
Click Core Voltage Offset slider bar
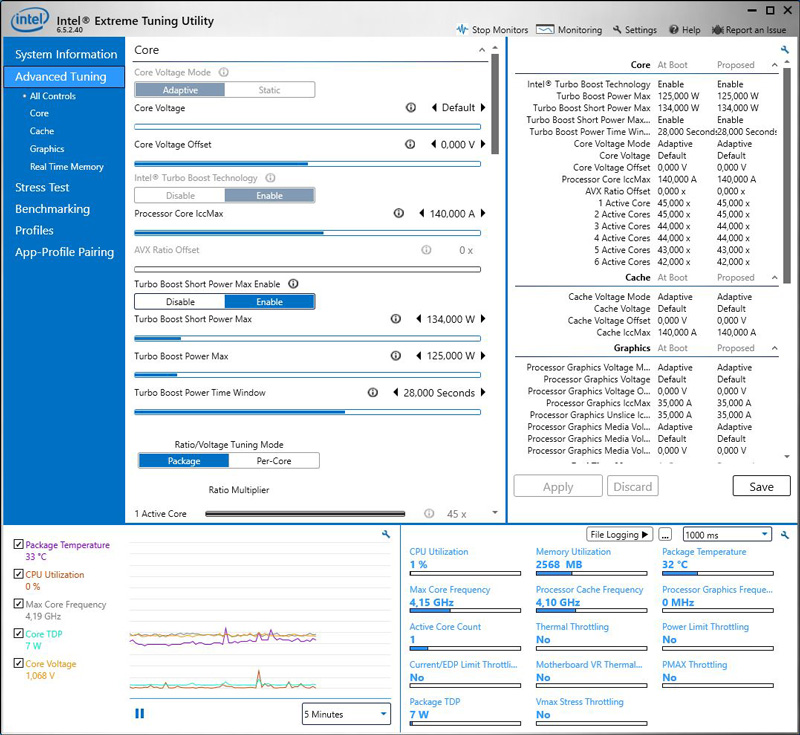point(307,164)
